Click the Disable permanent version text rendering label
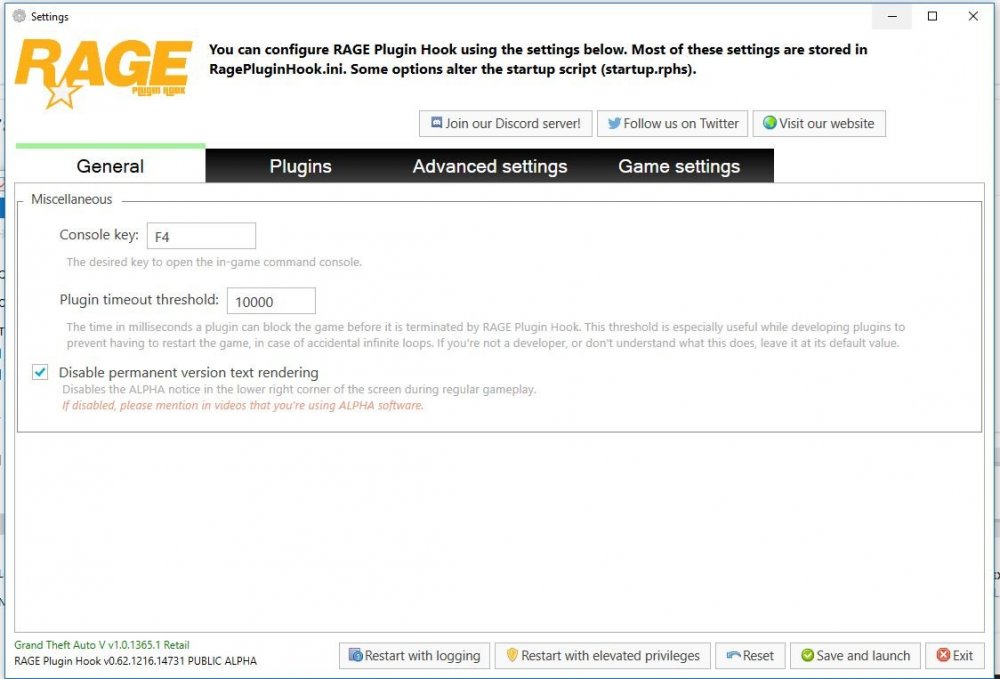This screenshot has height=679, width=1000. pos(189,372)
